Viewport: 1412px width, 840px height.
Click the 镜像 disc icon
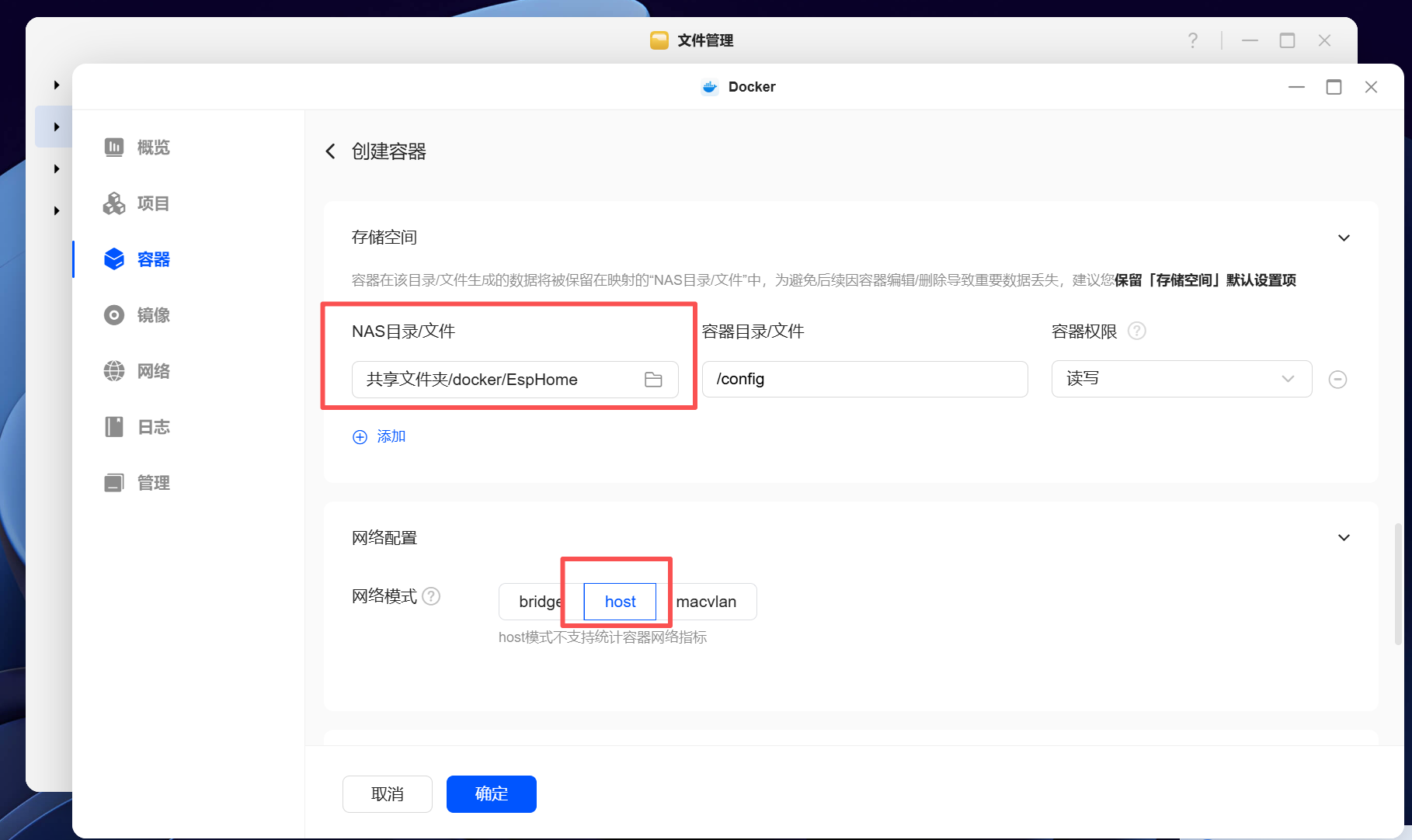tap(114, 315)
